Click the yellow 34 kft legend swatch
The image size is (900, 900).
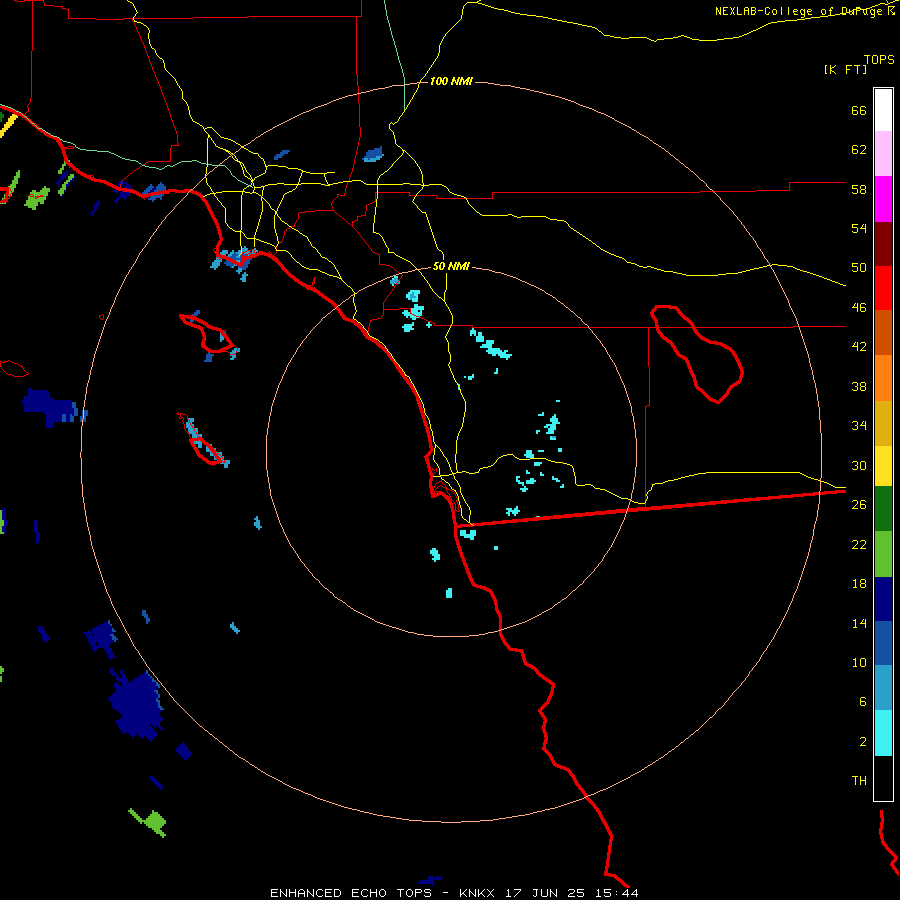(883, 466)
